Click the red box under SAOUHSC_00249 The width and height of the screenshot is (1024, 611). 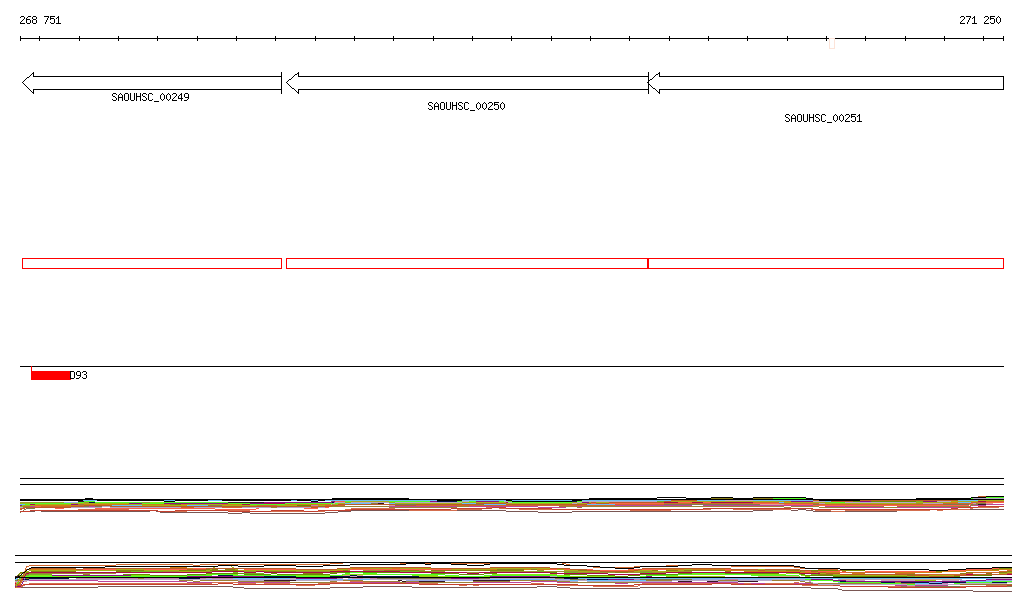point(152,264)
